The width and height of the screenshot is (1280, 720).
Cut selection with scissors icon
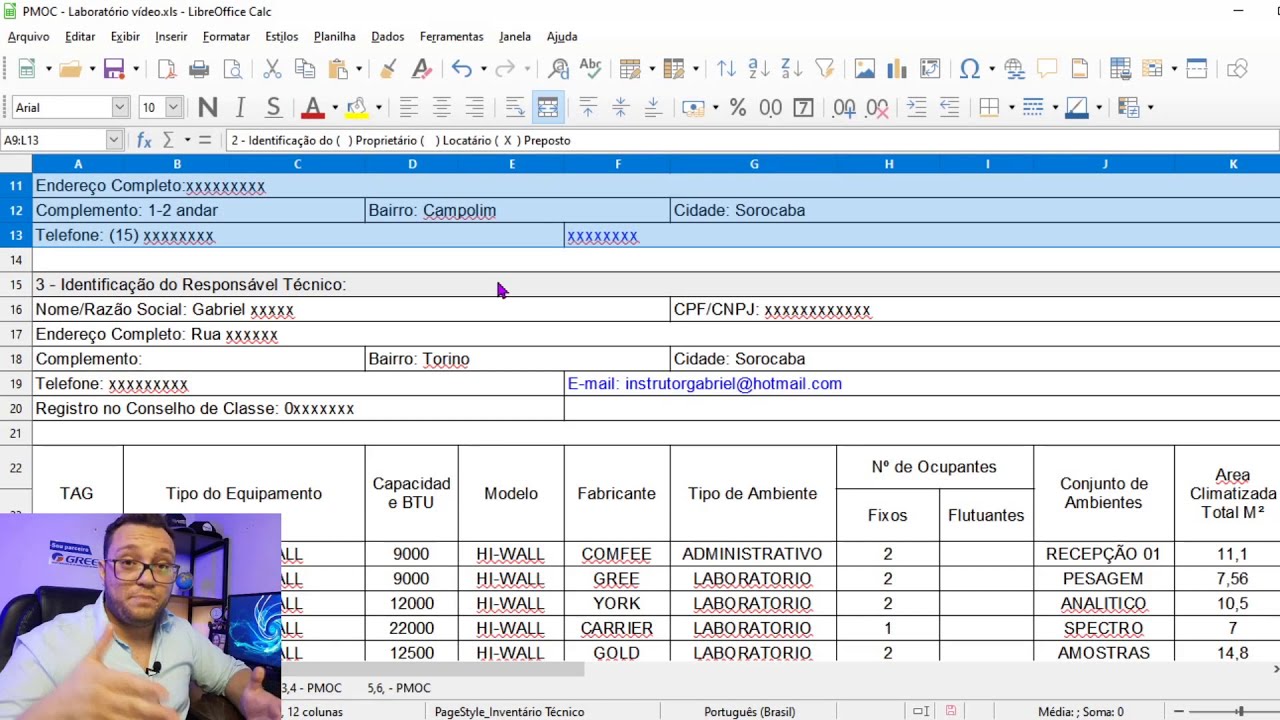272,69
